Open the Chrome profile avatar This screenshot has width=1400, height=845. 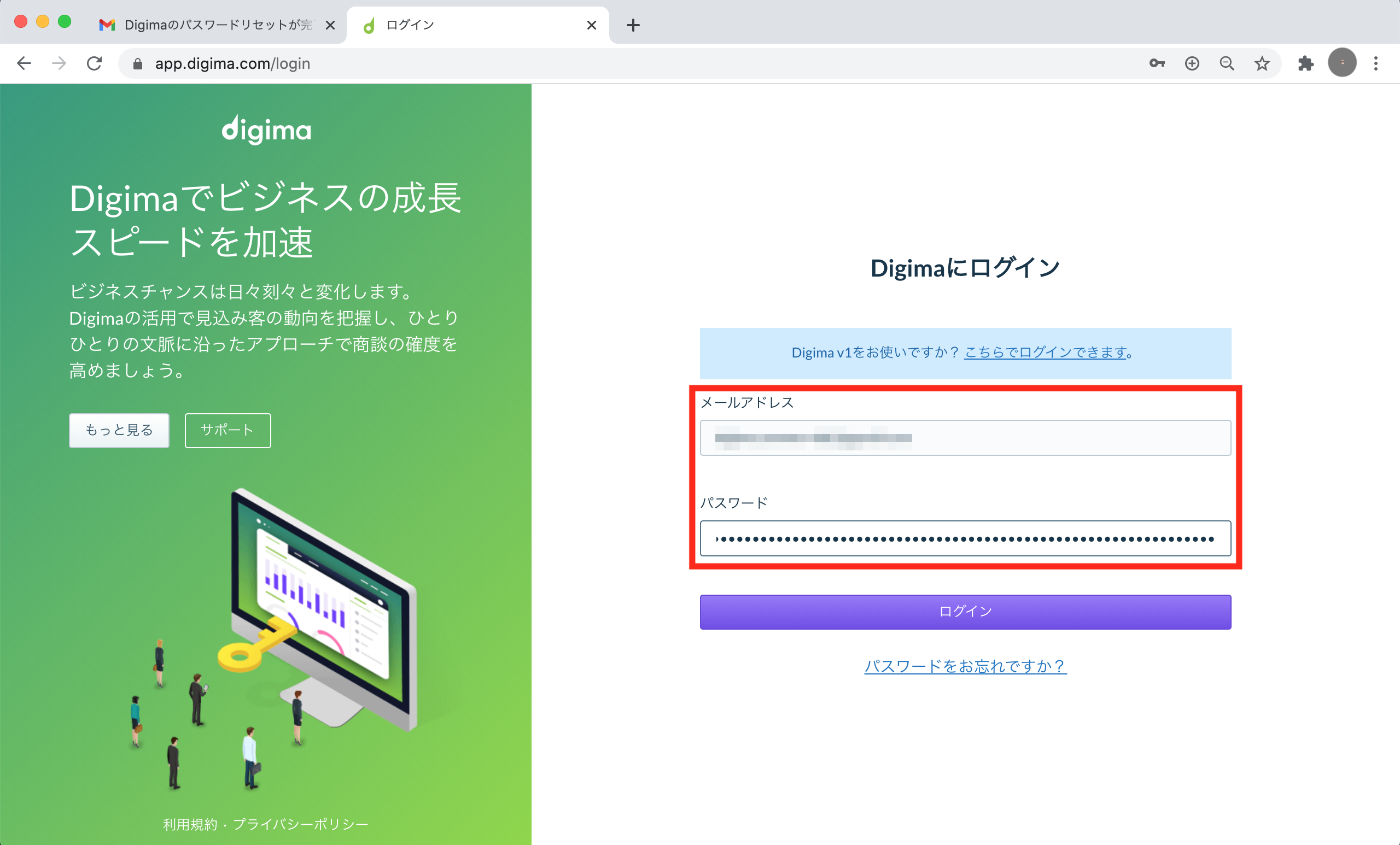pos(1342,62)
